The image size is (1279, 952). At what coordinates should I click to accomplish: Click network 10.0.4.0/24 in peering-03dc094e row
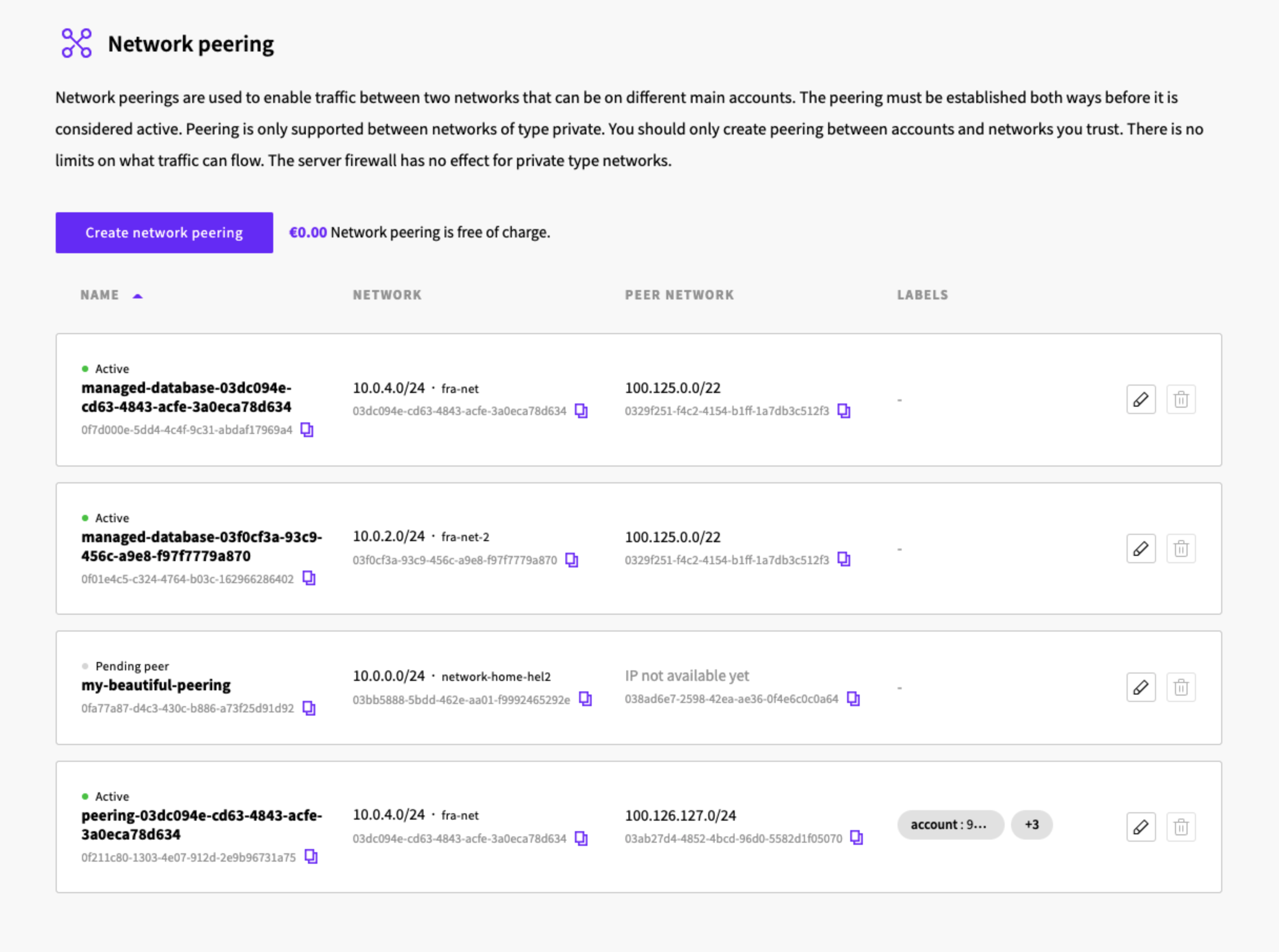coord(388,815)
